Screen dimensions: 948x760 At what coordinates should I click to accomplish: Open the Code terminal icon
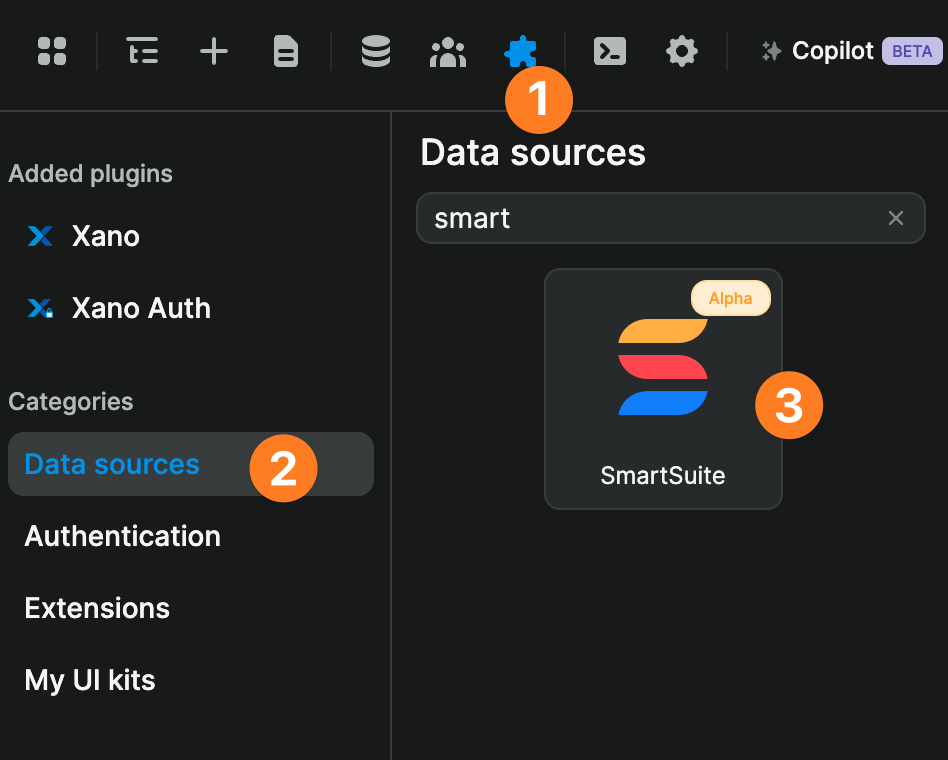609,51
